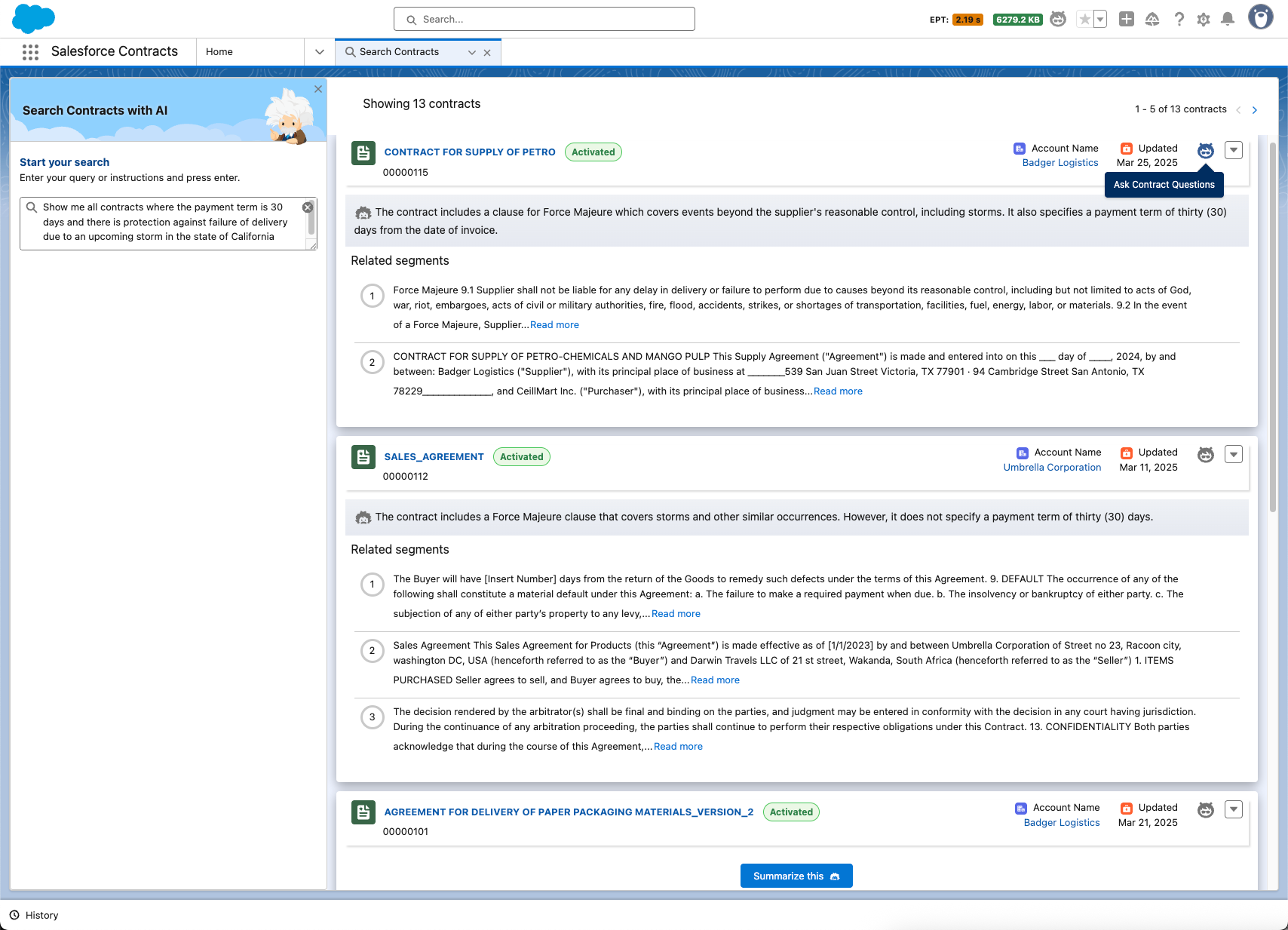Click the global quick-create plus icon
Screen dimensions: 1288x930
click(1127, 19)
